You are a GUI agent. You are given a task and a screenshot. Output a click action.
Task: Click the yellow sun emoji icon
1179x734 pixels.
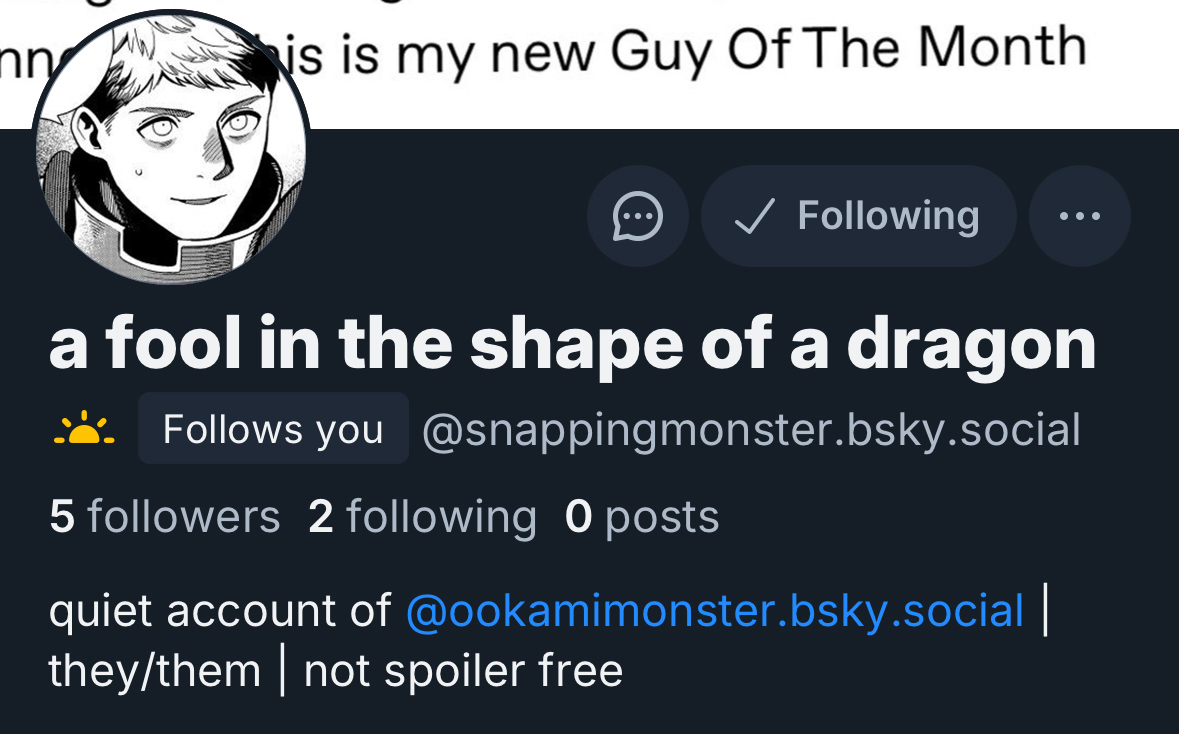pos(84,430)
